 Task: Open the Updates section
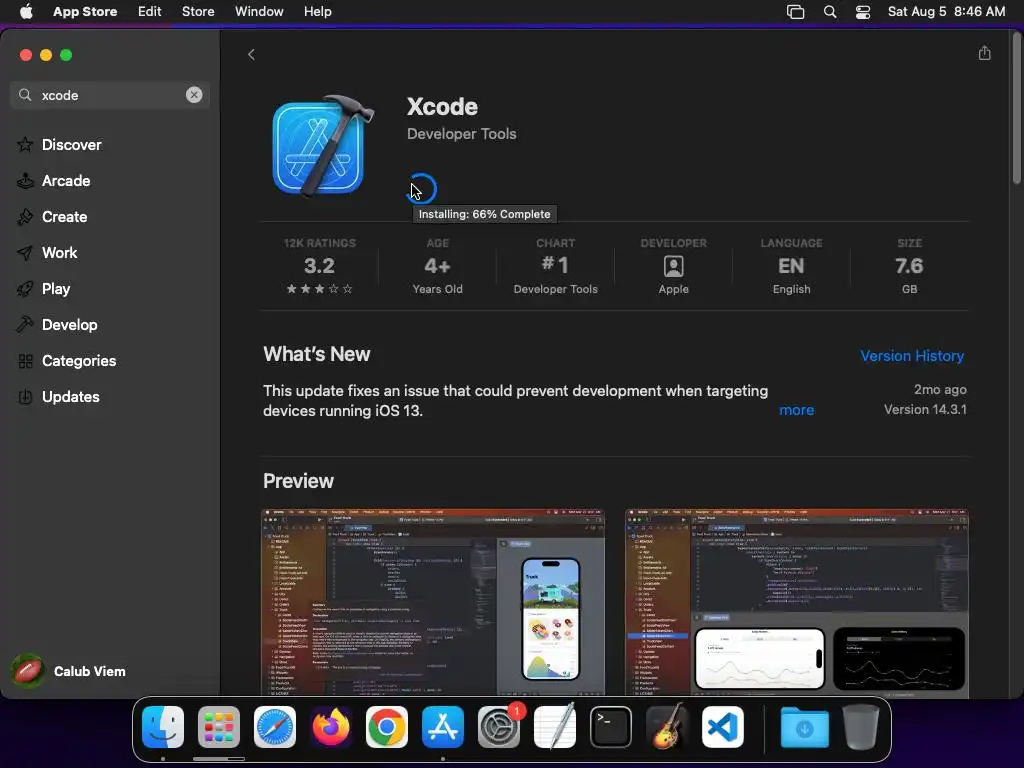click(x=70, y=396)
